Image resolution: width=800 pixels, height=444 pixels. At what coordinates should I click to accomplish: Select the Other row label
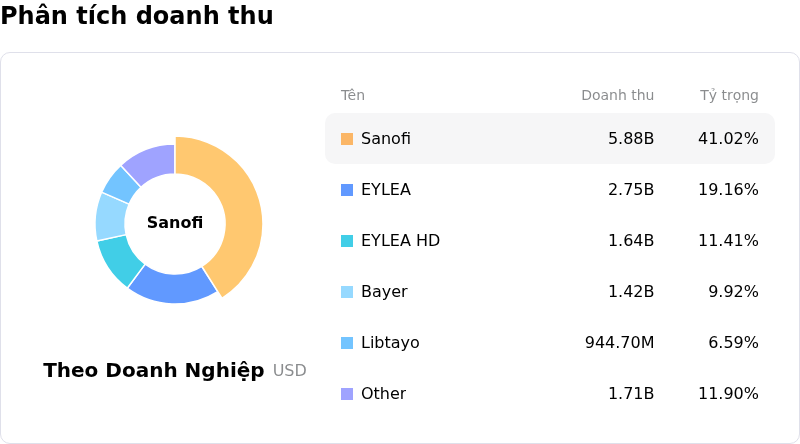point(383,394)
